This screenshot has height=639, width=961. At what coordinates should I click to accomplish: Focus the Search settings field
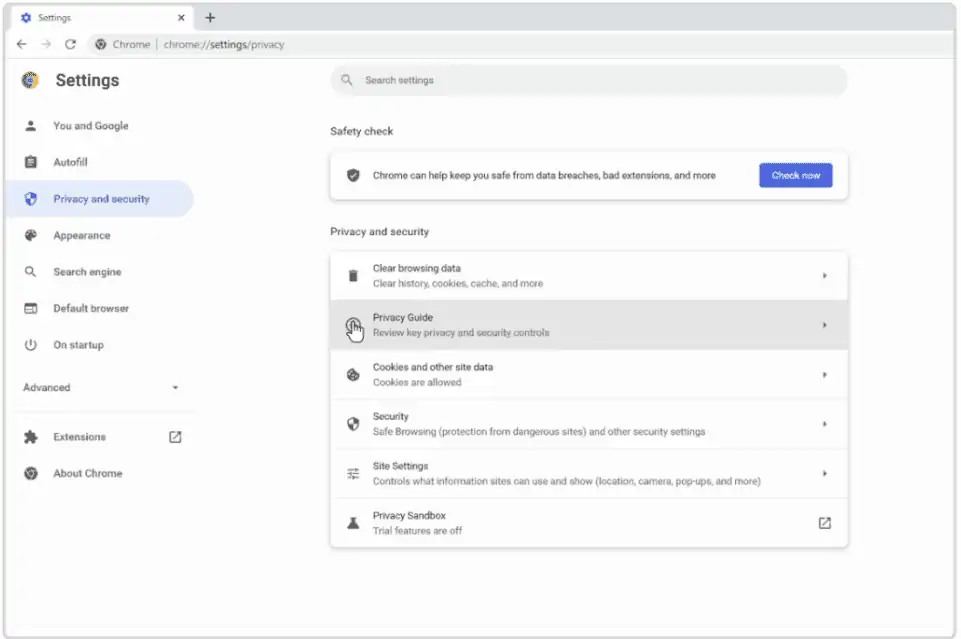(x=589, y=80)
